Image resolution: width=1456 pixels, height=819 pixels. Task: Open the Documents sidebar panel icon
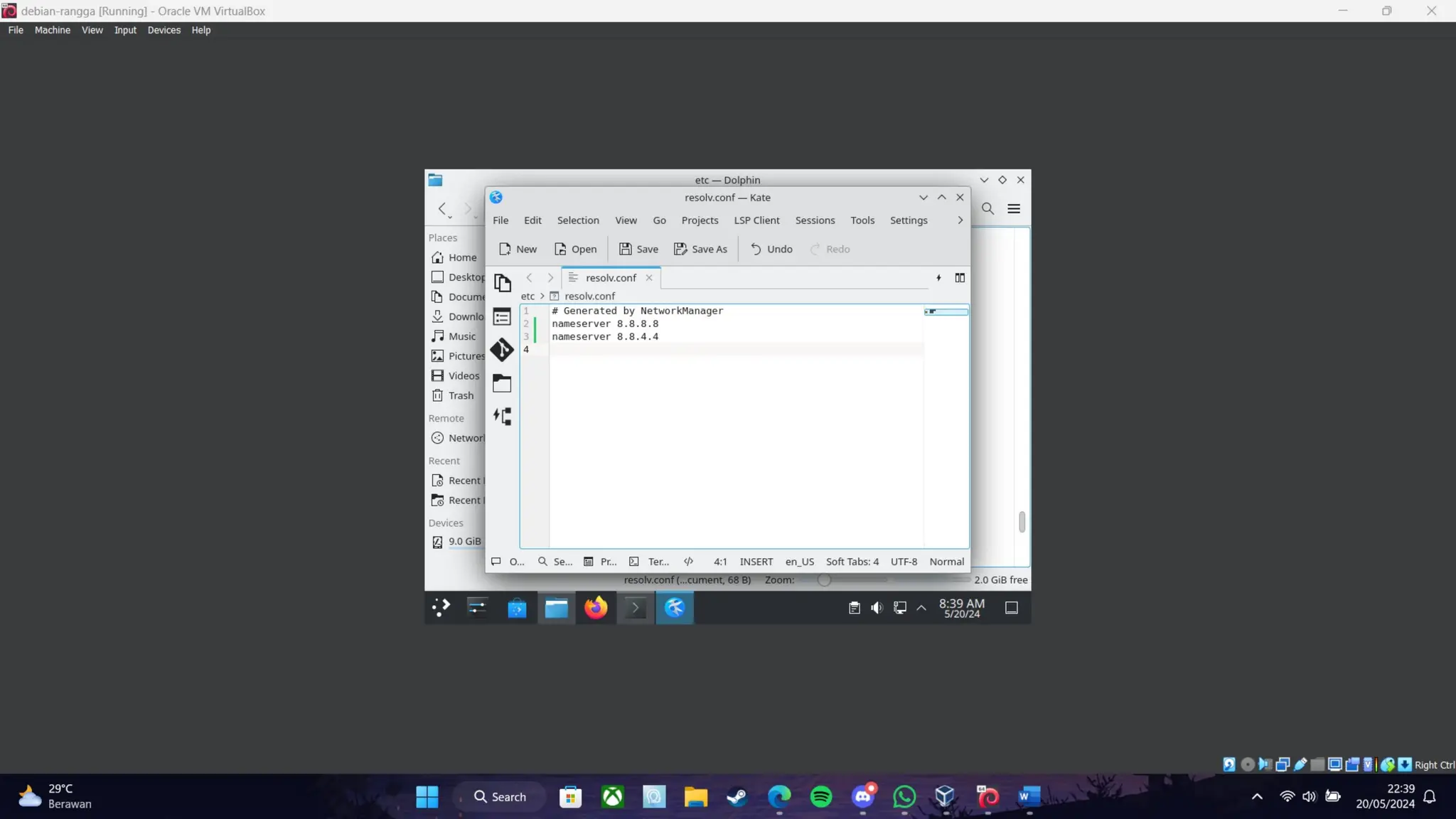tap(502, 283)
